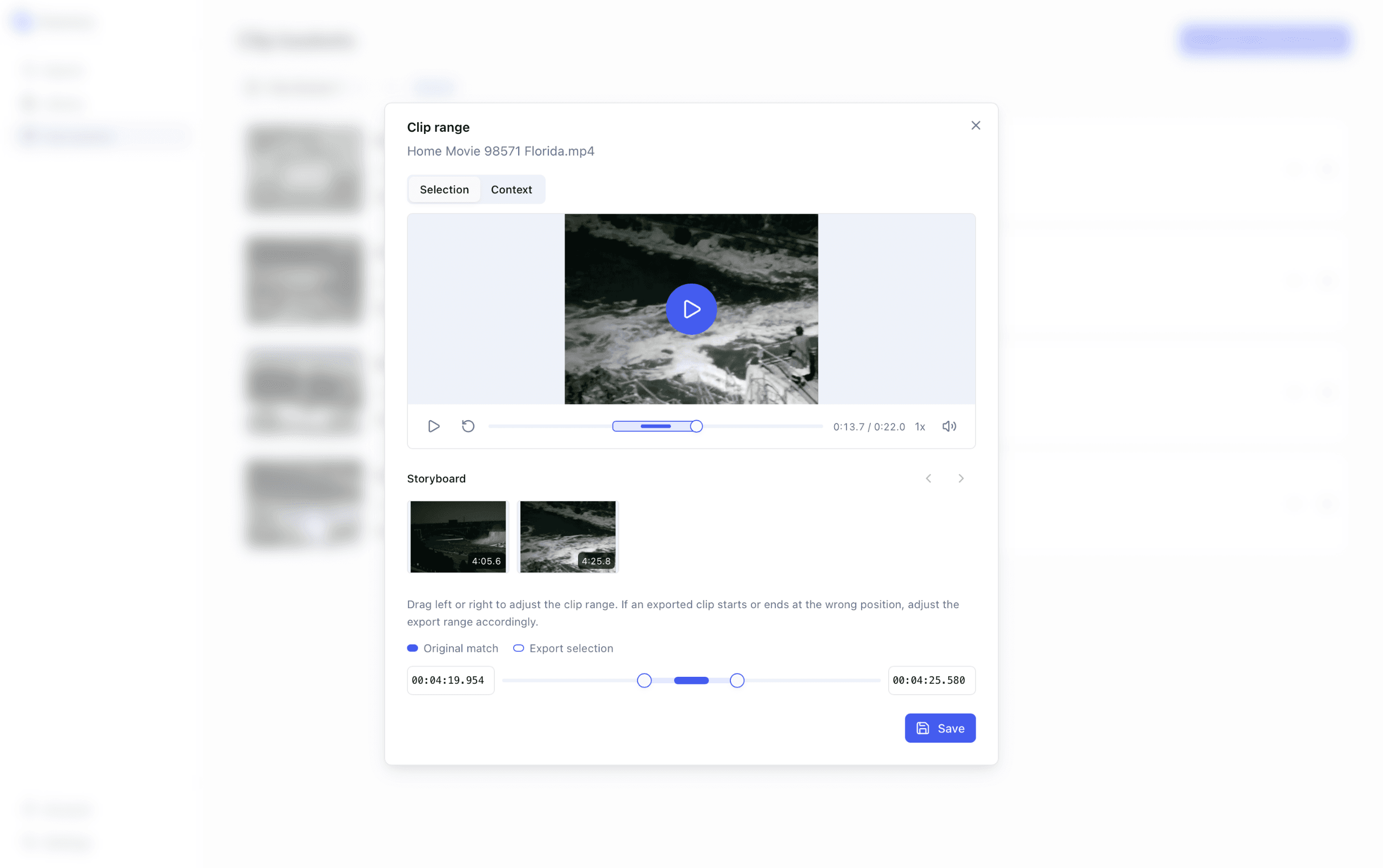Change the 1x playback speed
Screen dimensions: 1383x868
919,427
